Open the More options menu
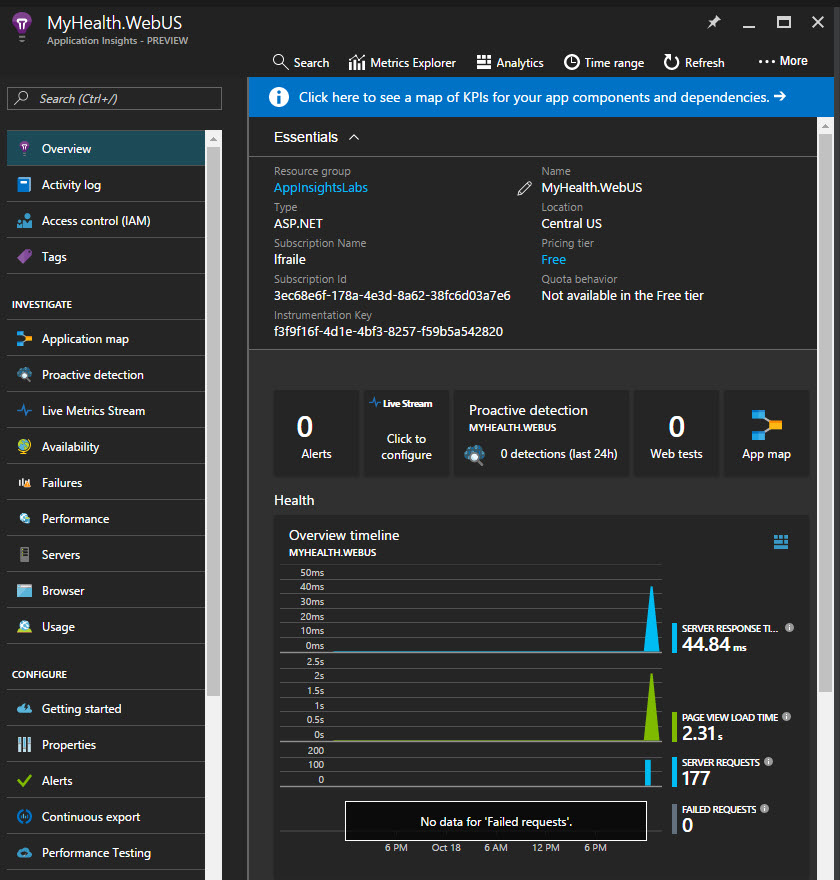Image resolution: width=840 pixels, height=880 pixels. click(x=783, y=61)
